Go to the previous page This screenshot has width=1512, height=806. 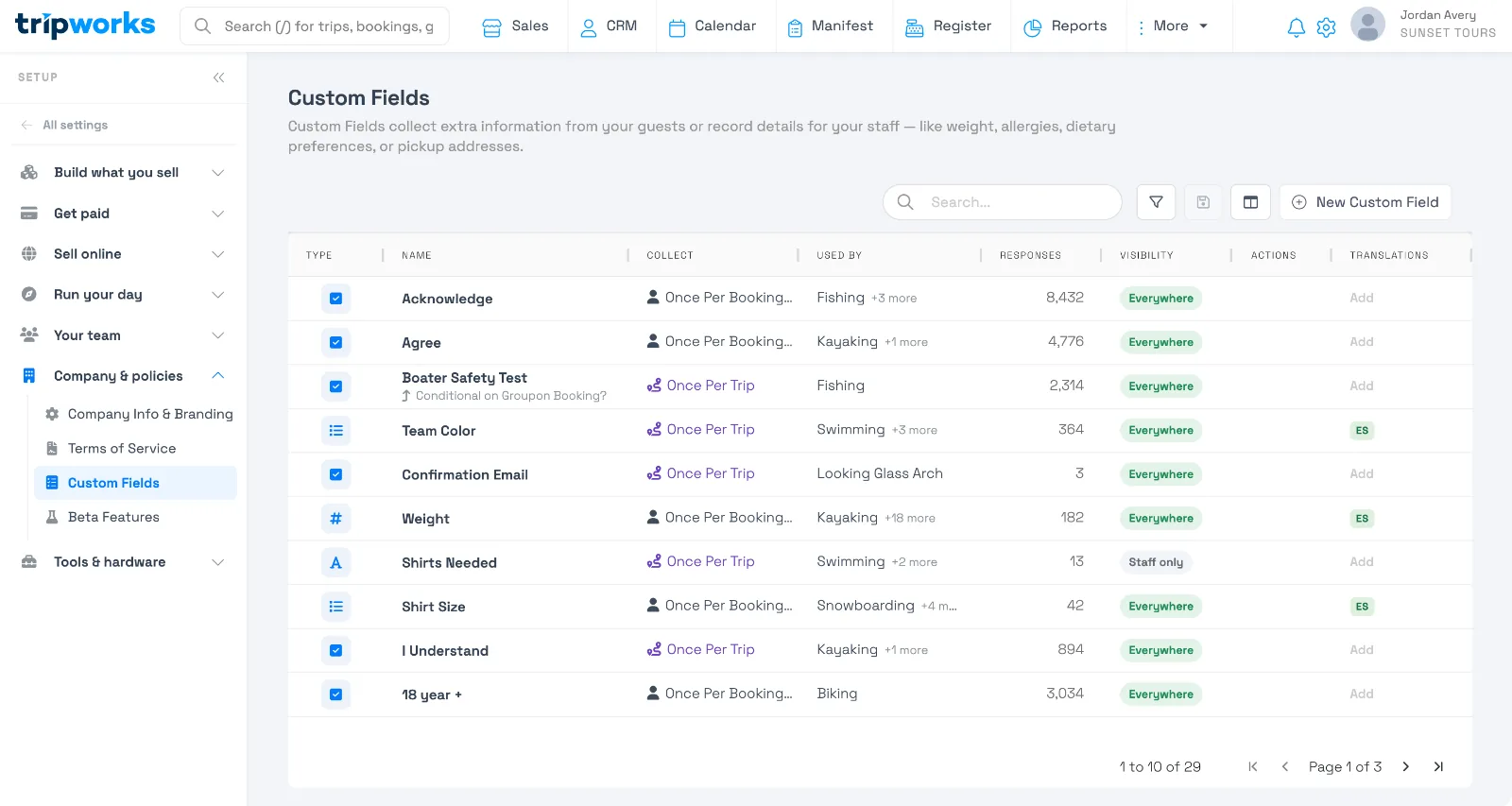pyautogui.click(x=1285, y=767)
